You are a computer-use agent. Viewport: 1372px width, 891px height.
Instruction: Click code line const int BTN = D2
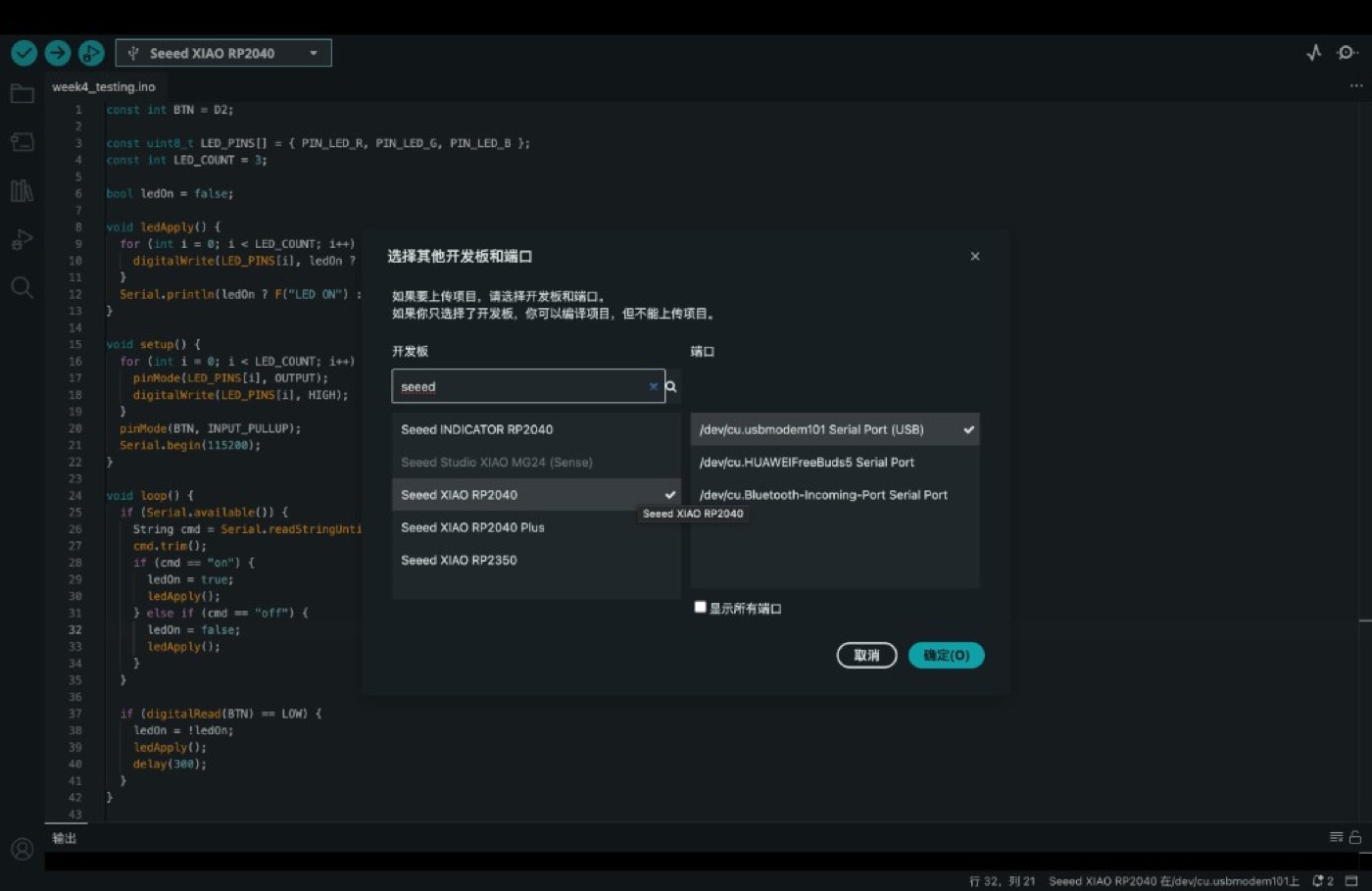pos(170,110)
